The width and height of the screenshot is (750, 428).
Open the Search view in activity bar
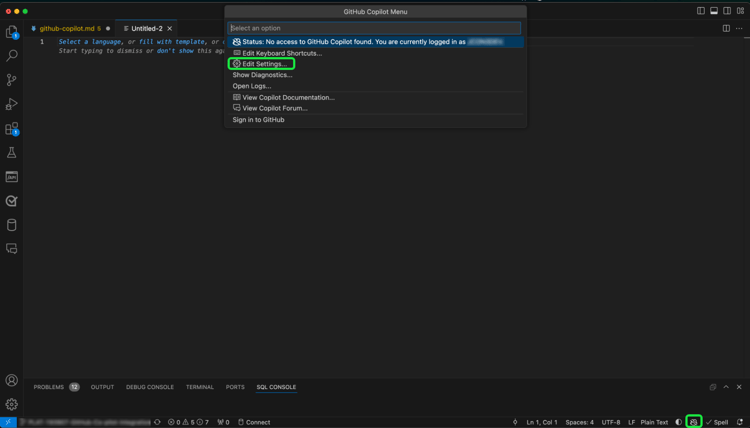click(11, 55)
